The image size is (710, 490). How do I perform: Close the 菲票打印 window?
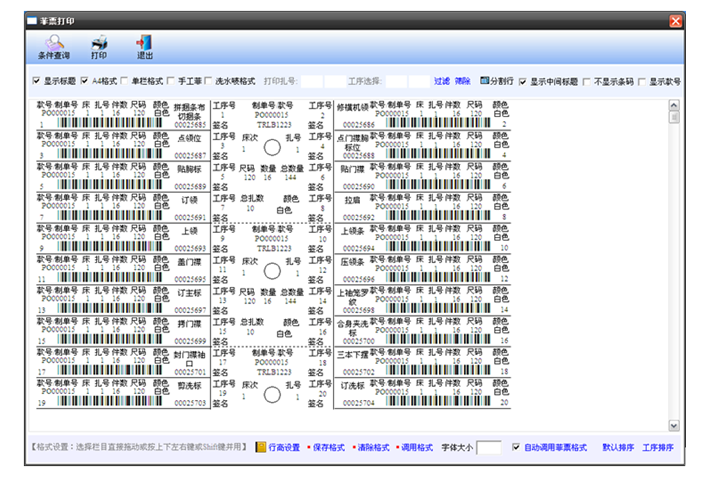point(676,20)
